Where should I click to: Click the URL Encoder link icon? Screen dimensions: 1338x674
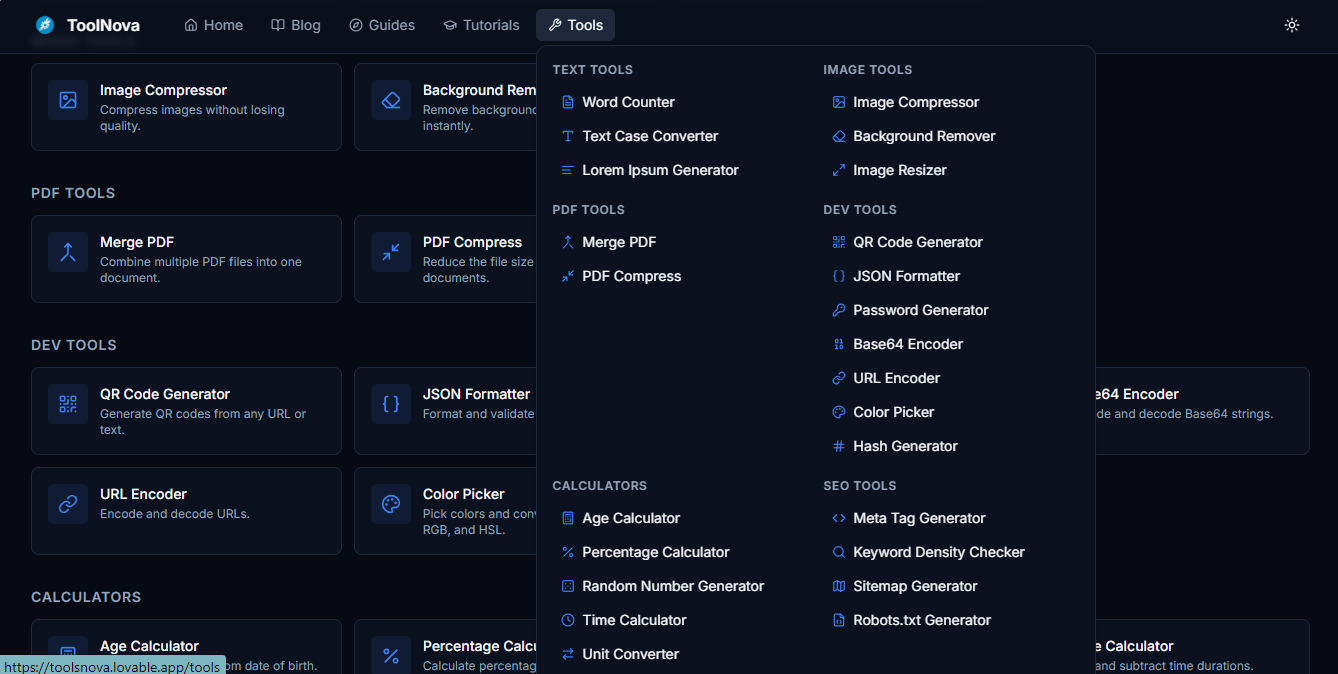click(837, 378)
